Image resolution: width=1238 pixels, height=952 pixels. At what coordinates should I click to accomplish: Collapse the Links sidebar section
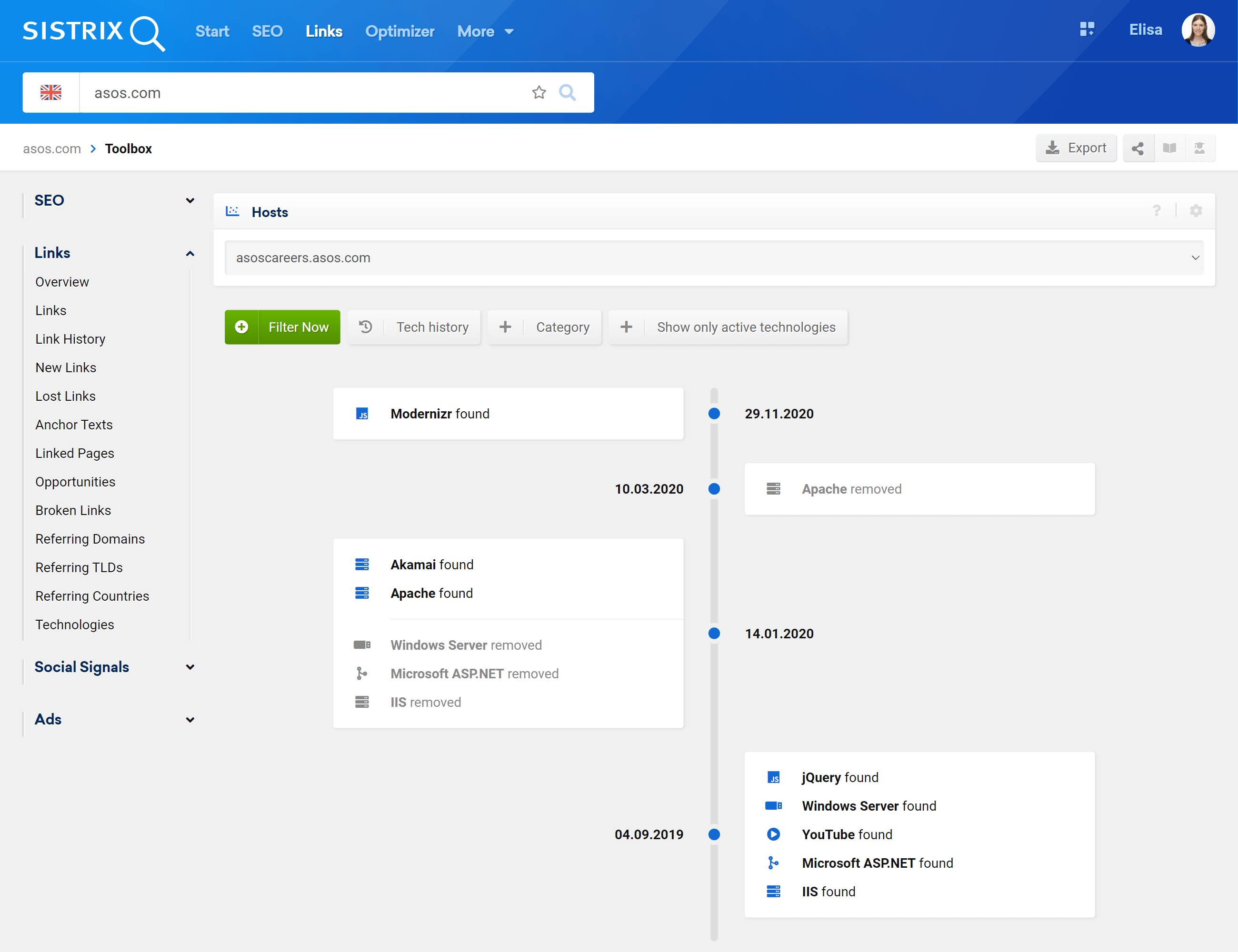coord(190,253)
